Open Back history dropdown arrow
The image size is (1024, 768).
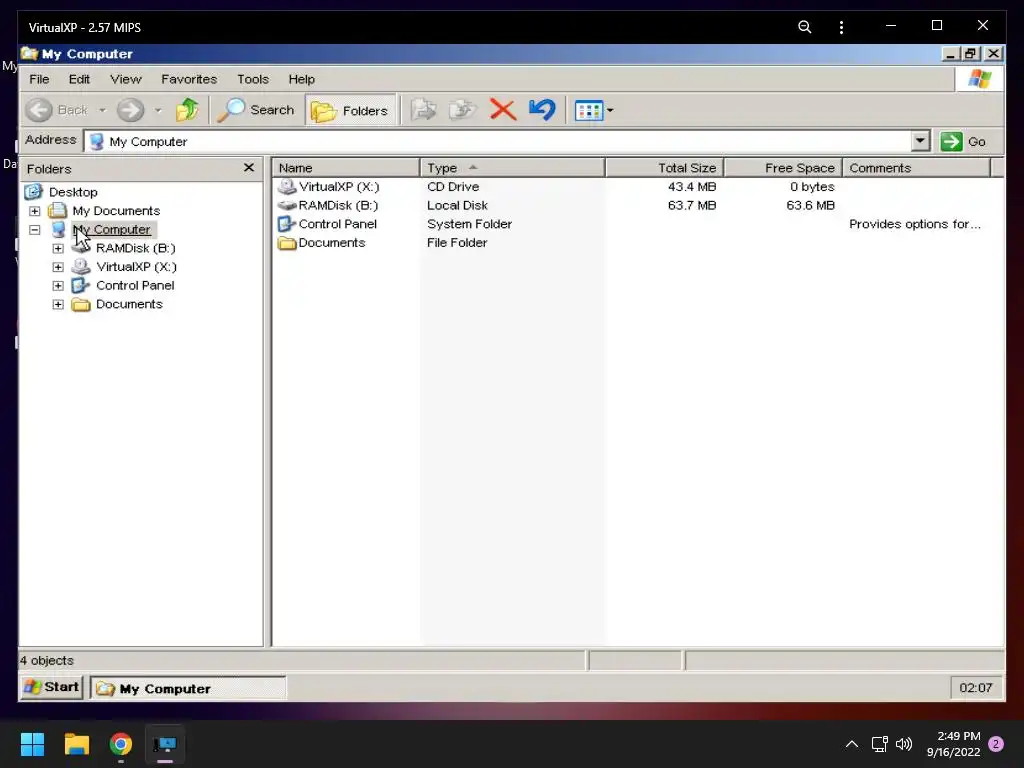[103, 110]
